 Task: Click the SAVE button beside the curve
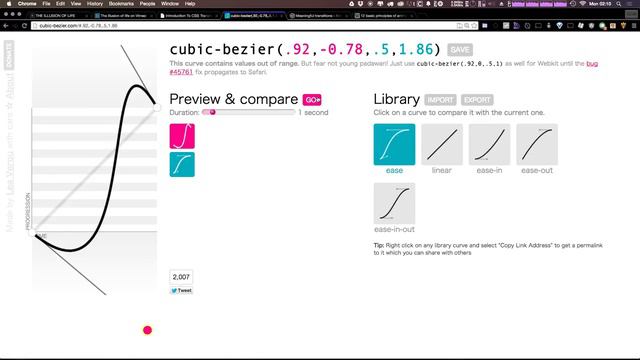[460, 50]
